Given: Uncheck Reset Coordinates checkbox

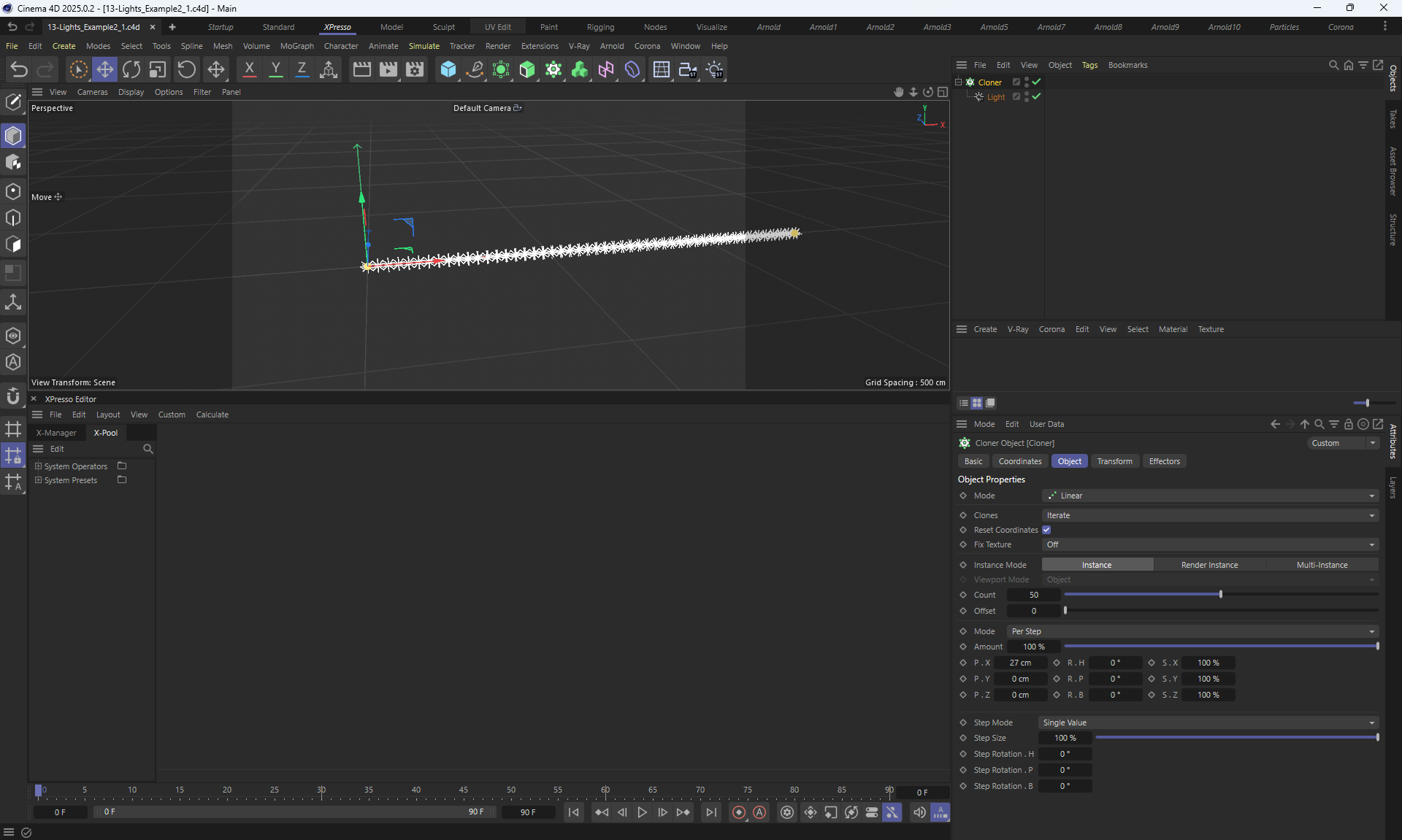Looking at the screenshot, I should pyautogui.click(x=1046, y=530).
